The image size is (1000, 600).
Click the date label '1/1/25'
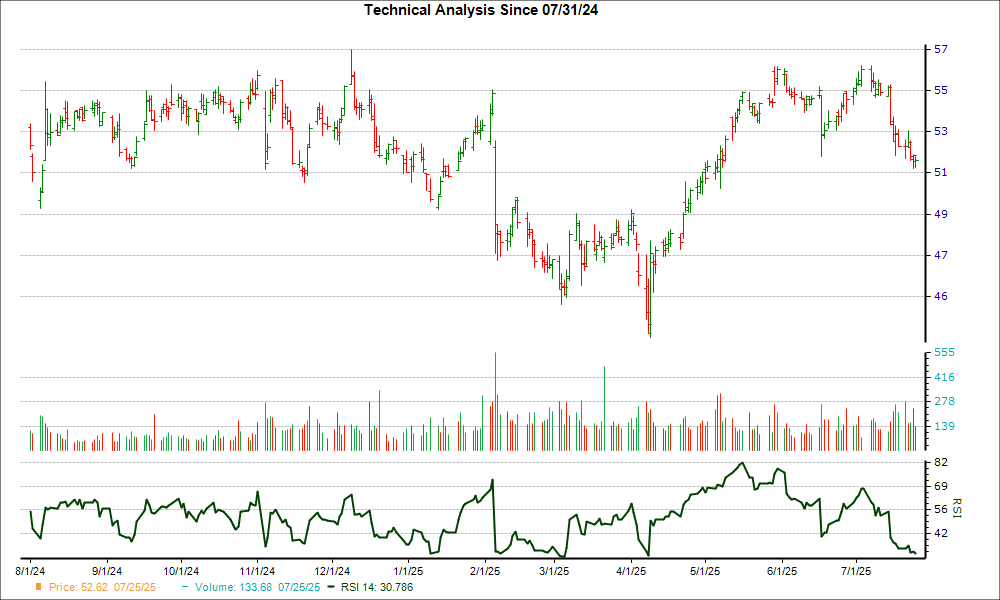(408, 571)
